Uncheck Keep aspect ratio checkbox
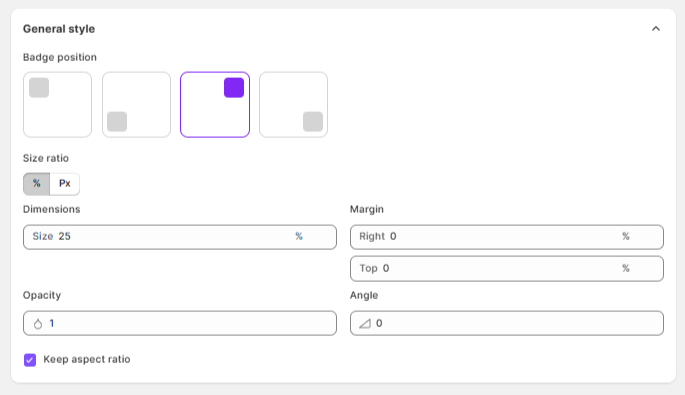The image size is (685, 395). click(x=30, y=360)
